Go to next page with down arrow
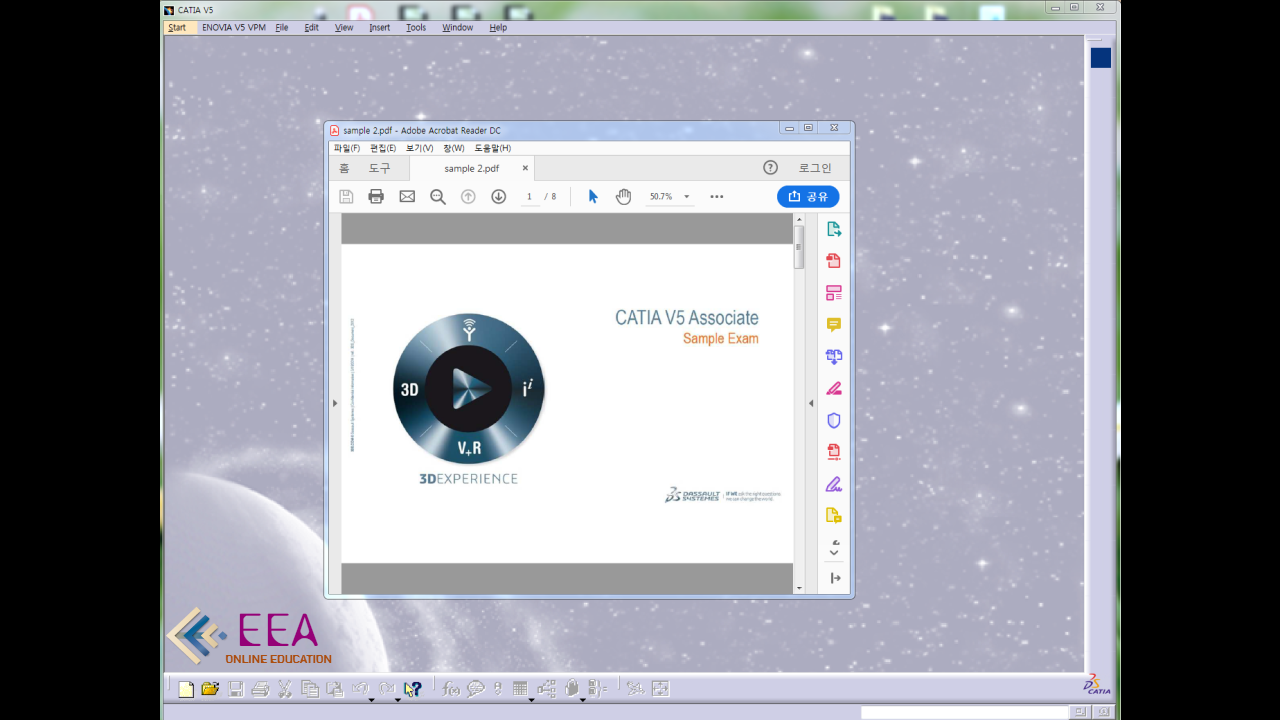The height and width of the screenshot is (720, 1280). [498, 197]
